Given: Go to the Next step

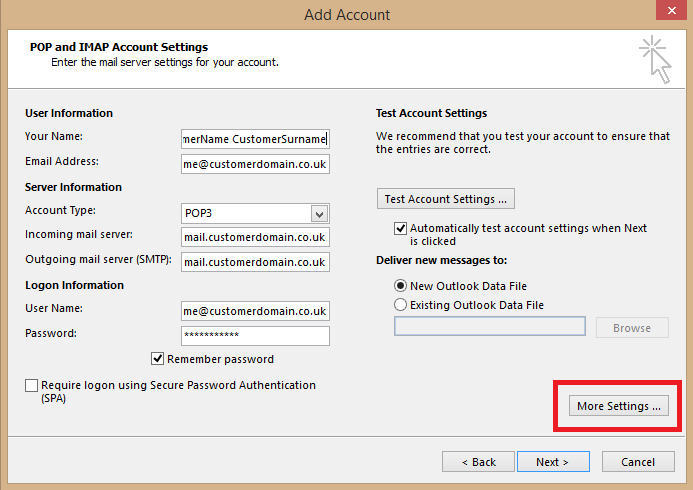Looking at the screenshot, I should [x=552, y=462].
